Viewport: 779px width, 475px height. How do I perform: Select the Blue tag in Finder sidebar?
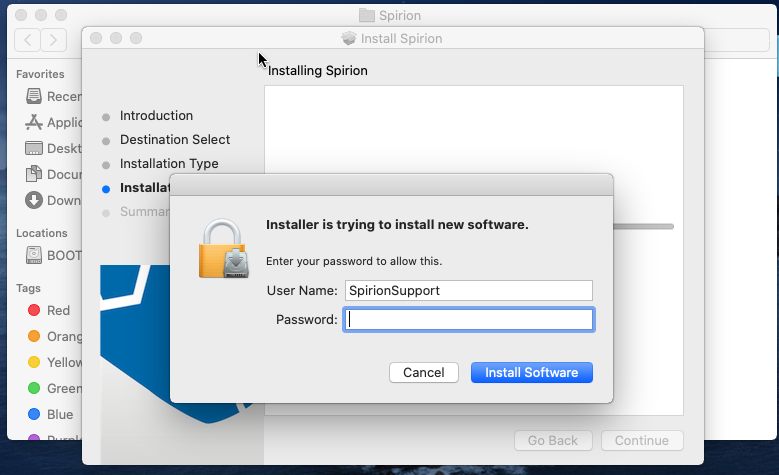51,414
